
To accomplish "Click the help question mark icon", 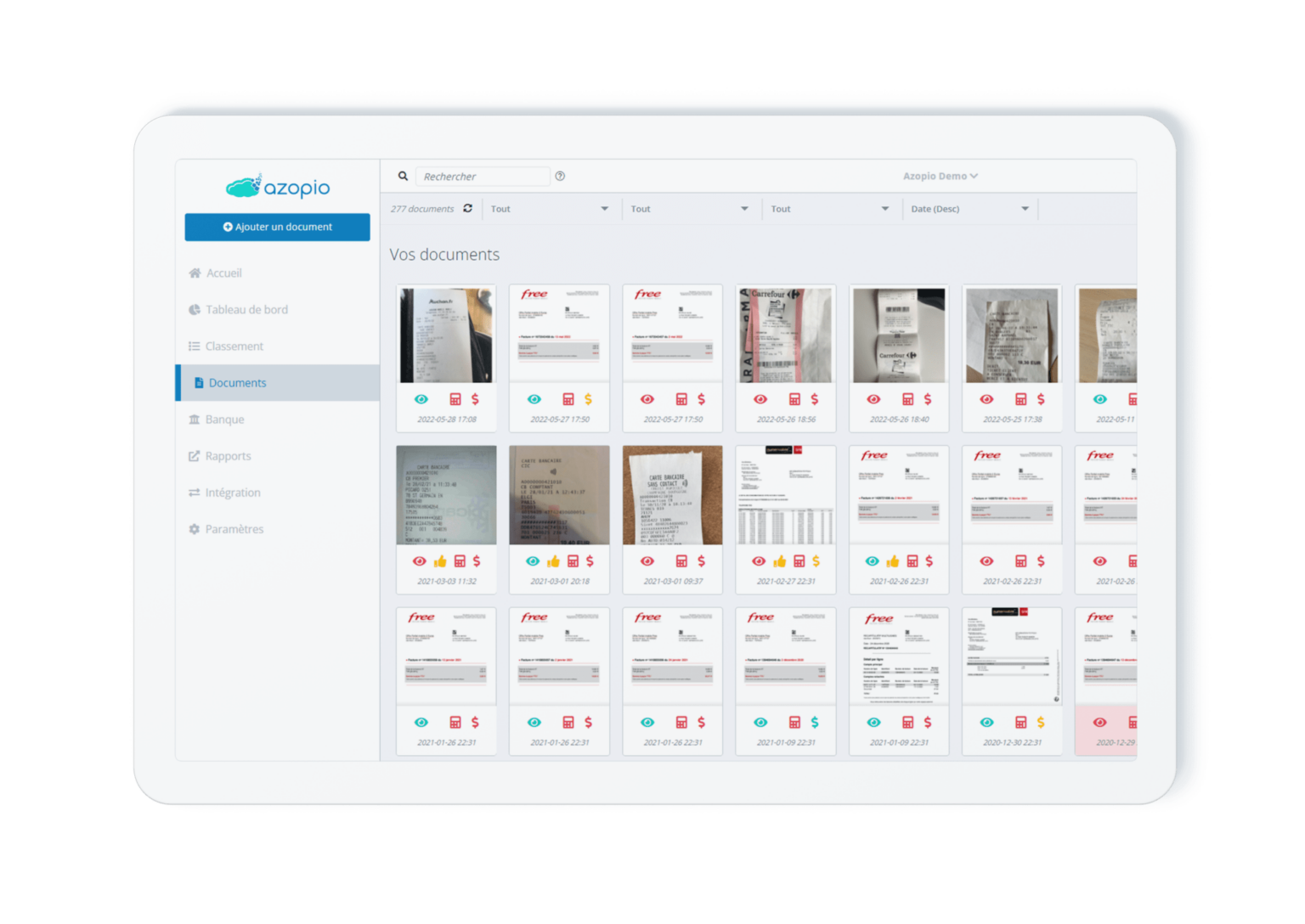I will point(560,176).
